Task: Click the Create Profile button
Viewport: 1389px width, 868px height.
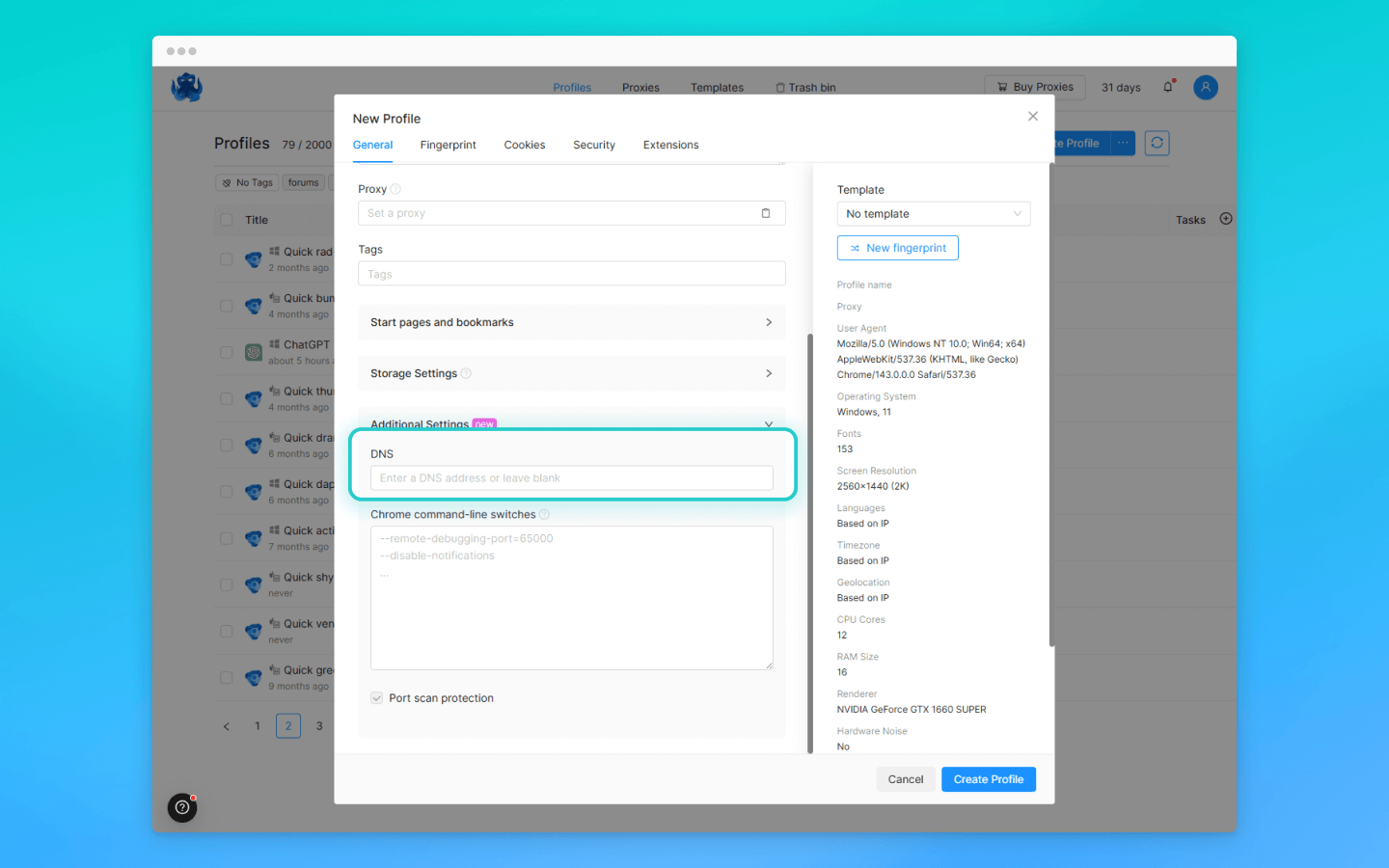Action: [989, 779]
